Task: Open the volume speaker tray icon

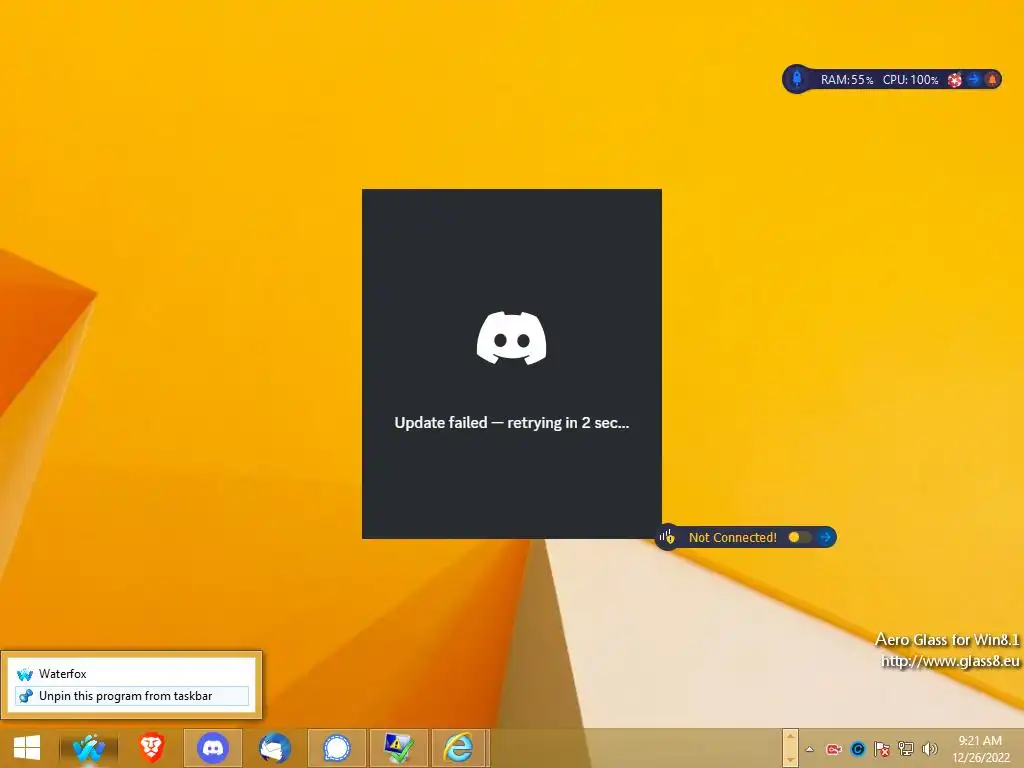Action: click(929, 749)
